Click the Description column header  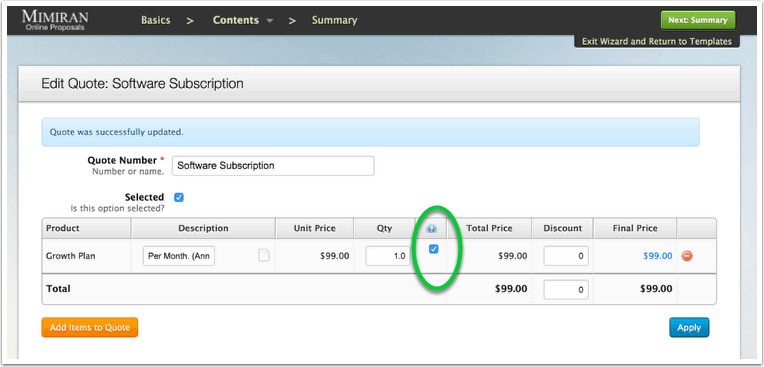pyautogui.click(x=203, y=228)
